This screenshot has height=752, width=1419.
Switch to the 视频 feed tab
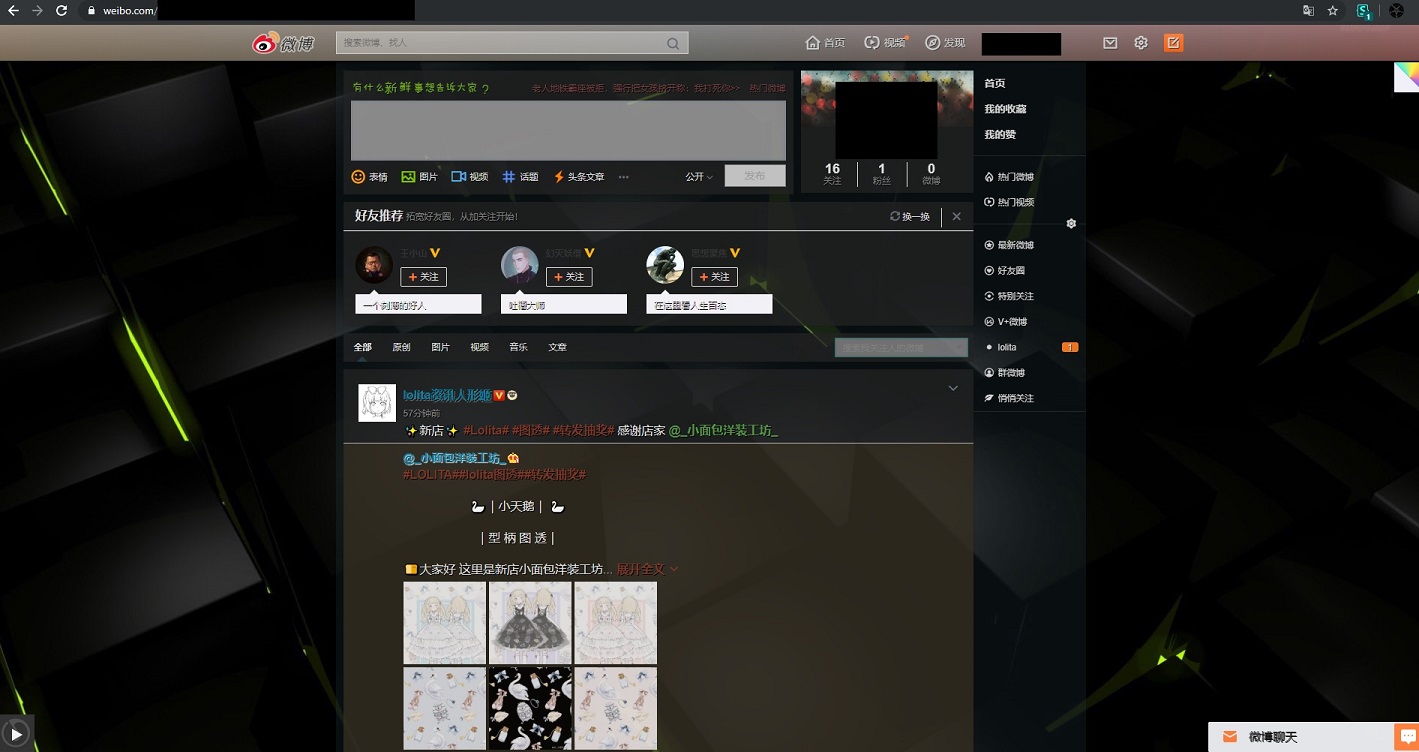(x=479, y=347)
